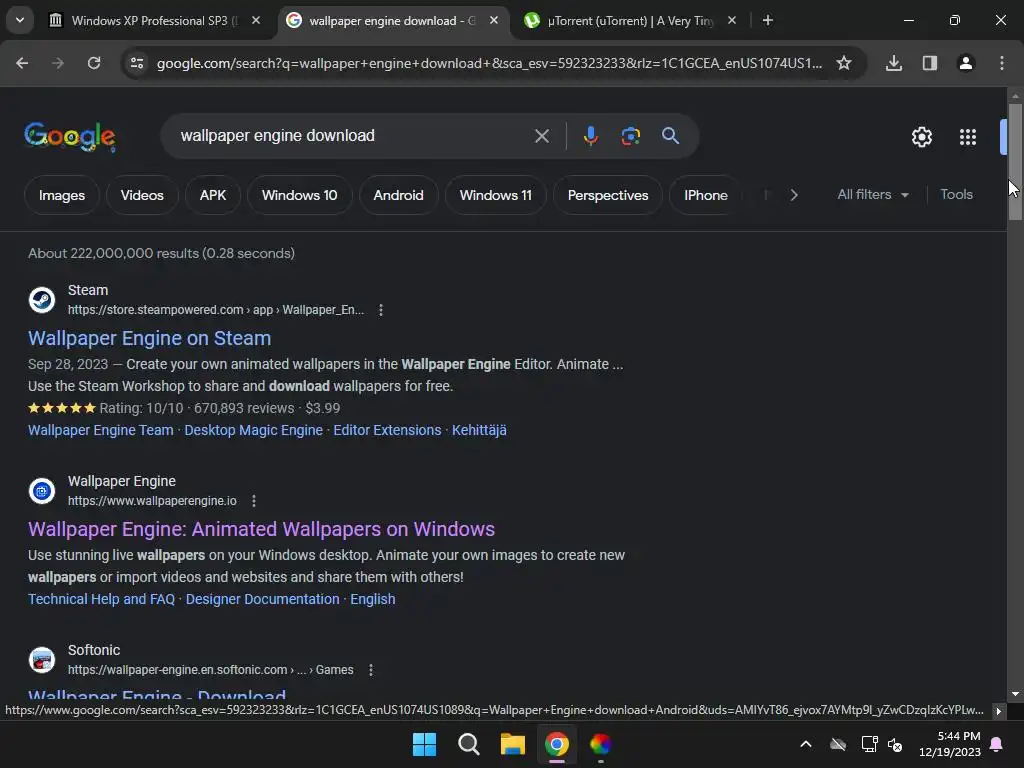Screen dimensions: 1024x768
Task: Open search Tools
Action: (x=956, y=195)
